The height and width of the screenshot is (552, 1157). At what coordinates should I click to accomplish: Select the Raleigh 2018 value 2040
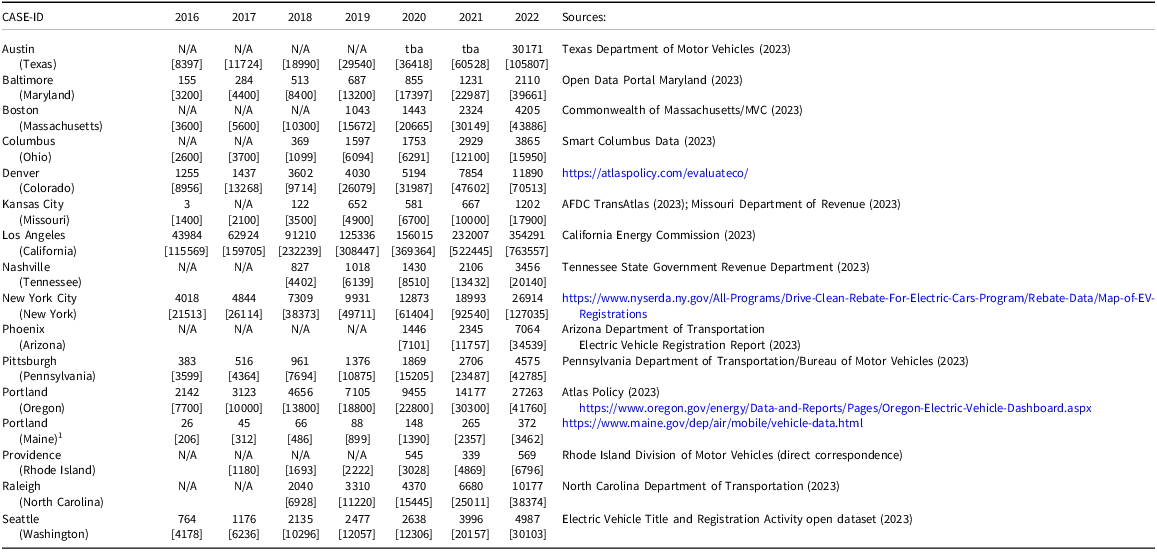pyautogui.click(x=300, y=486)
